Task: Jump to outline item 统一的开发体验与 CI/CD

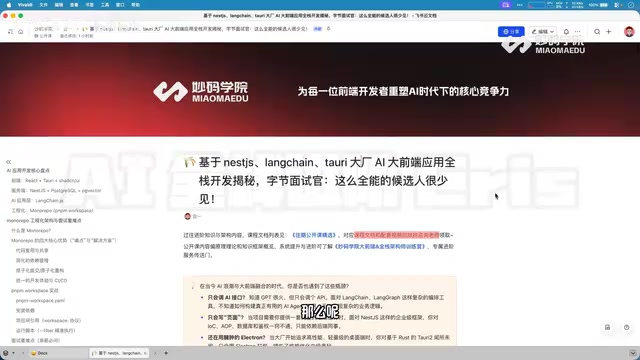Action: pos(41,280)
